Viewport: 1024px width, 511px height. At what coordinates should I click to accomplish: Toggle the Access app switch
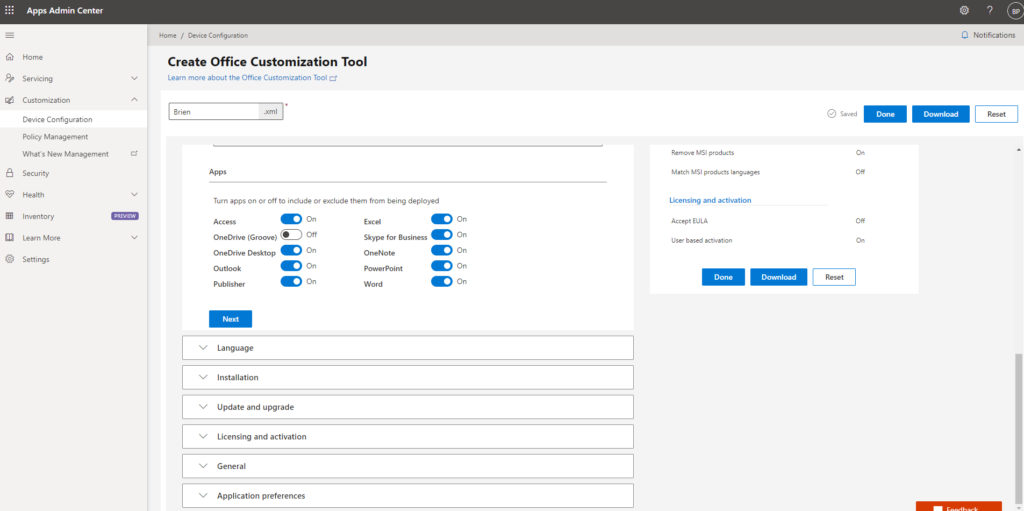tap(291, 220)
